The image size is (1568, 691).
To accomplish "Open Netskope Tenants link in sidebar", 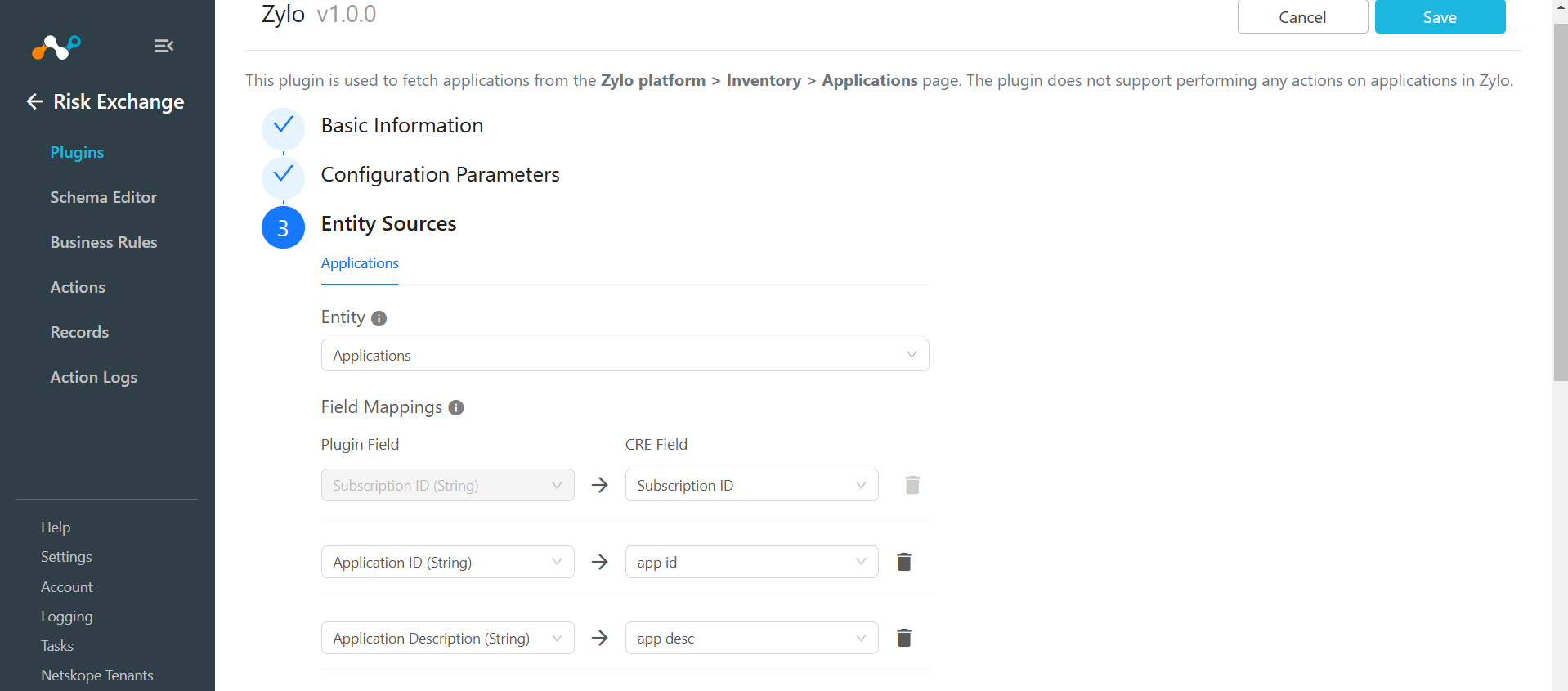I will coord(97,675).
